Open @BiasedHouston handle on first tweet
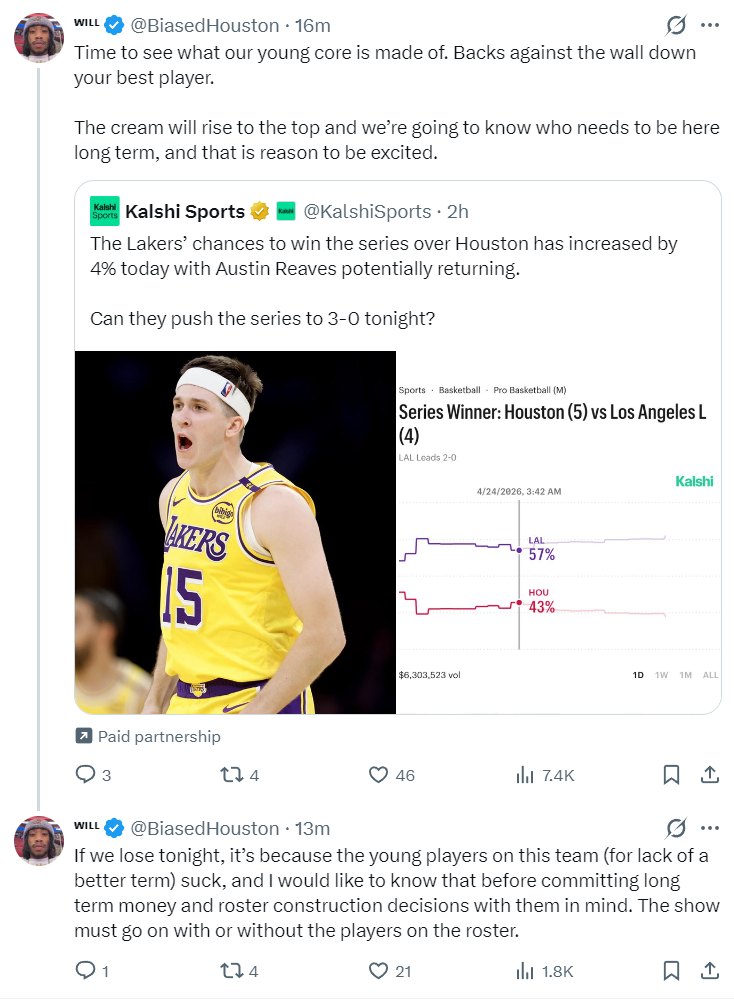 pos(205,26)
